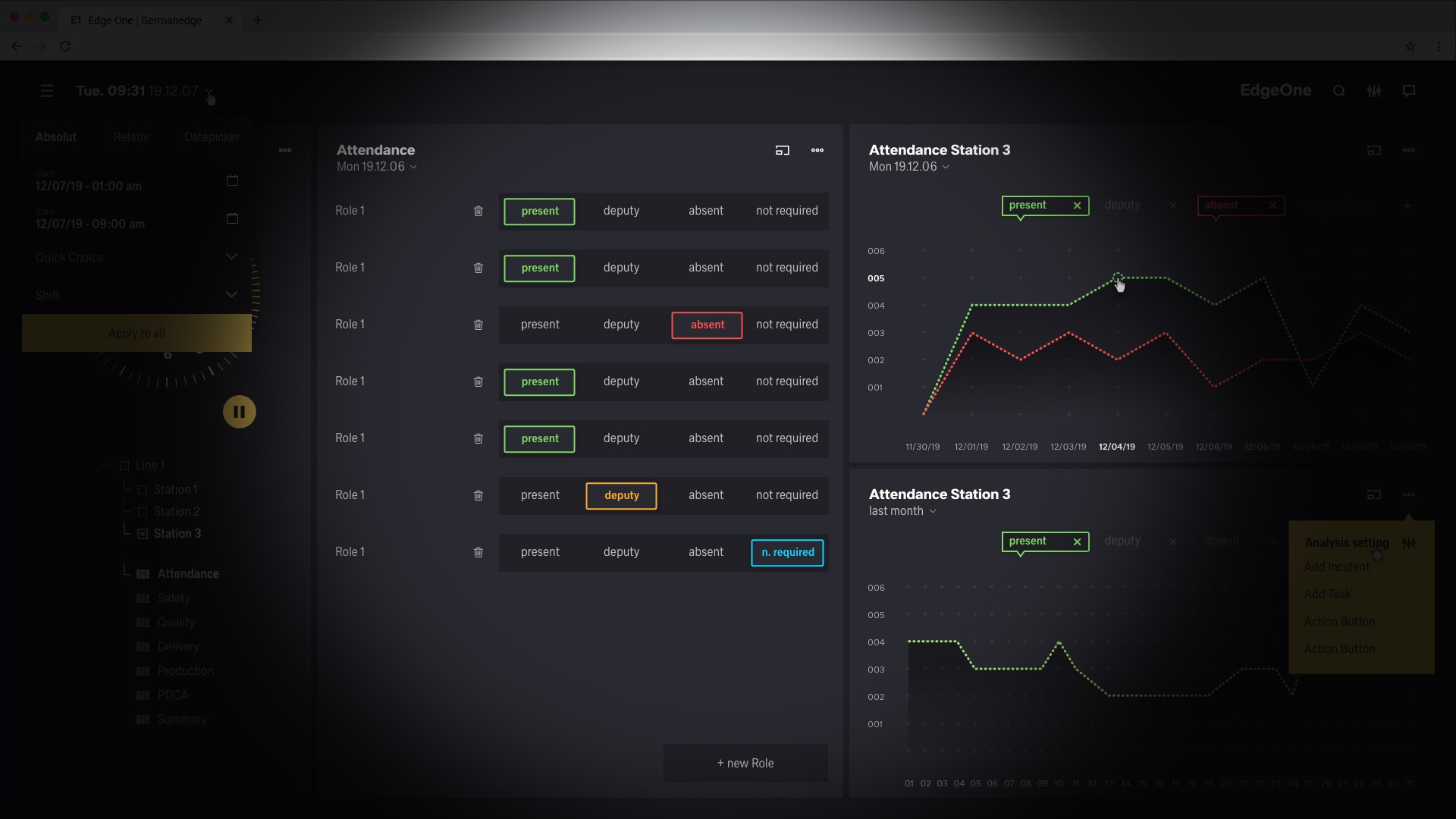1456x819 pixels.
Task: Select Add Incident in the context menu
Action: click(1336, 567)
